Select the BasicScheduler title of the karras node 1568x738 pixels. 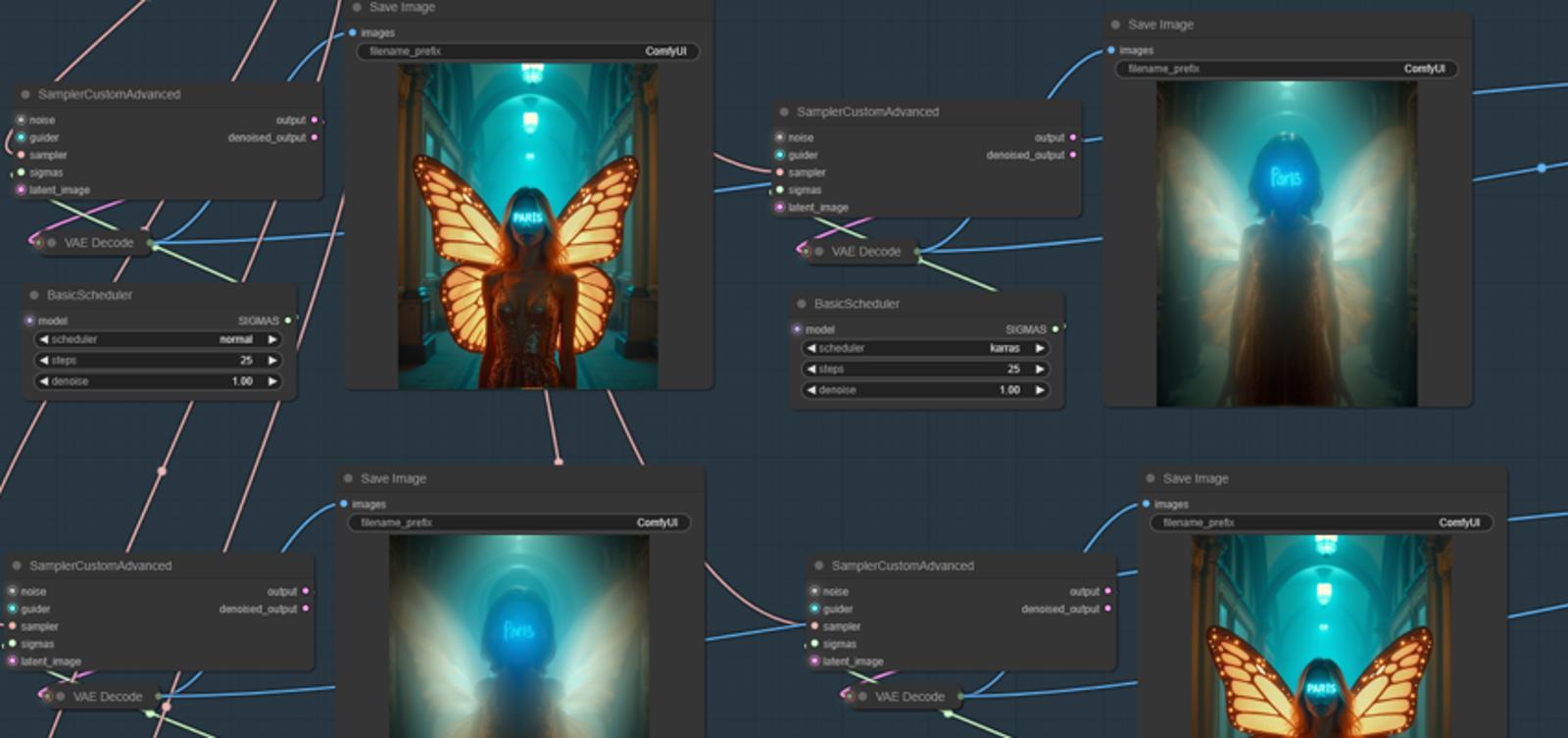pos(857,304)
